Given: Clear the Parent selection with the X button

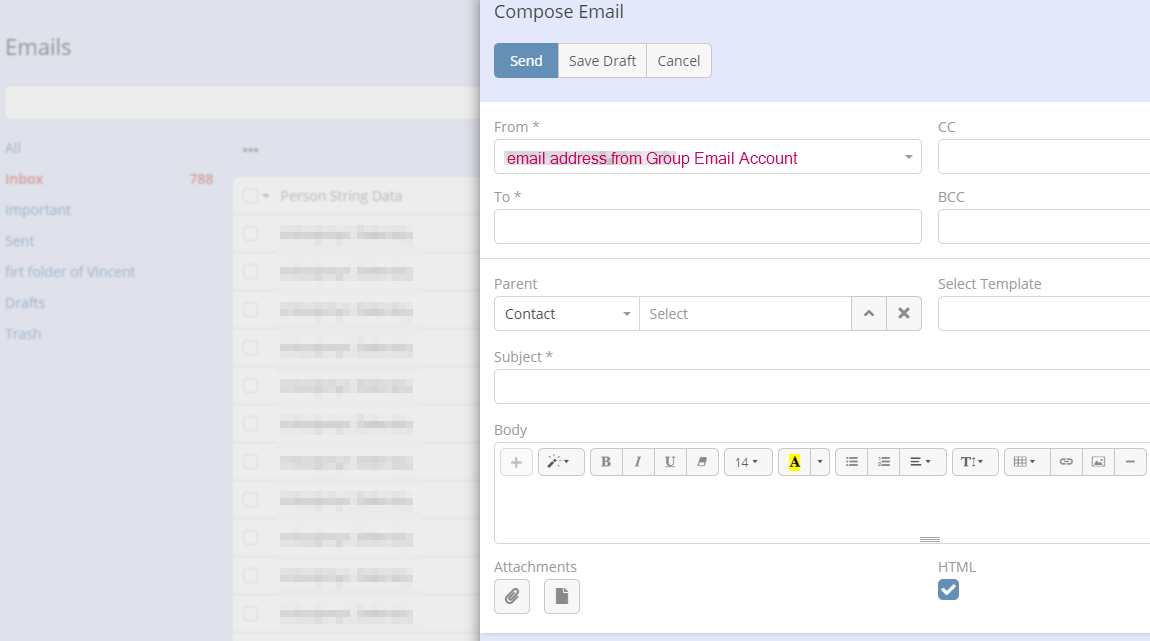Looking at the screenshot, I should coord(903,314).
